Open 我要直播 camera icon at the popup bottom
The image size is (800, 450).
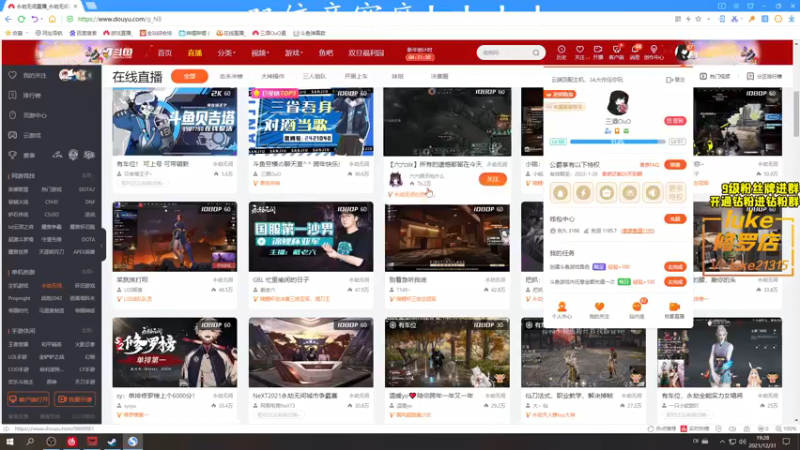(674, 310)
